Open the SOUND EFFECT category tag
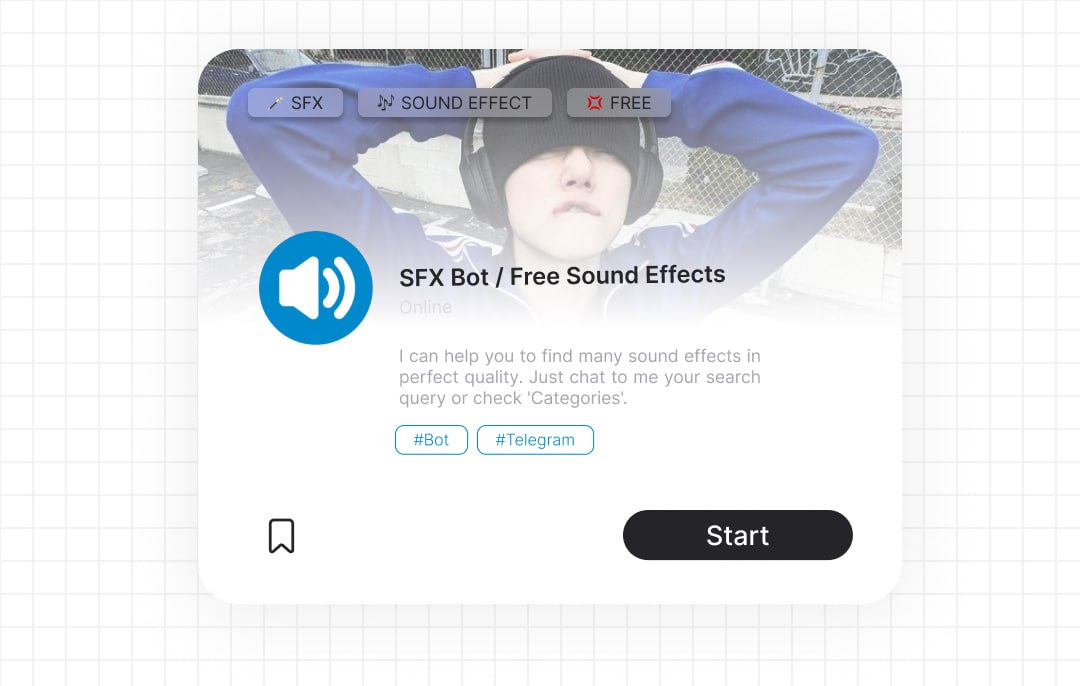Viewport: 1080px width, 686px height. click(x=455, y=103)
